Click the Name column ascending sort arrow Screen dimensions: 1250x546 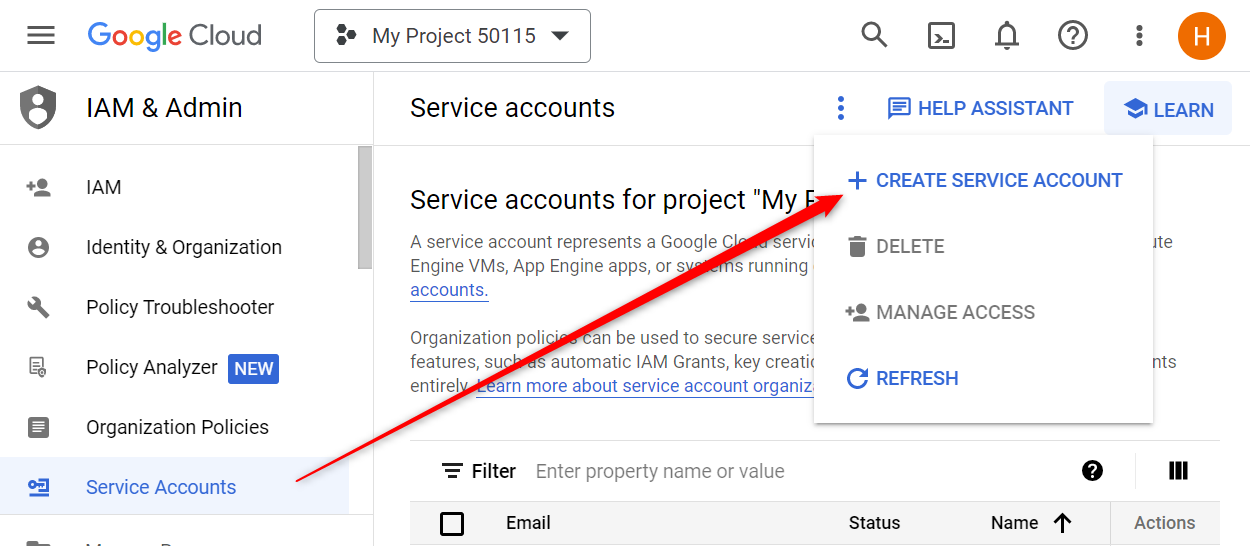[1062, 523]
